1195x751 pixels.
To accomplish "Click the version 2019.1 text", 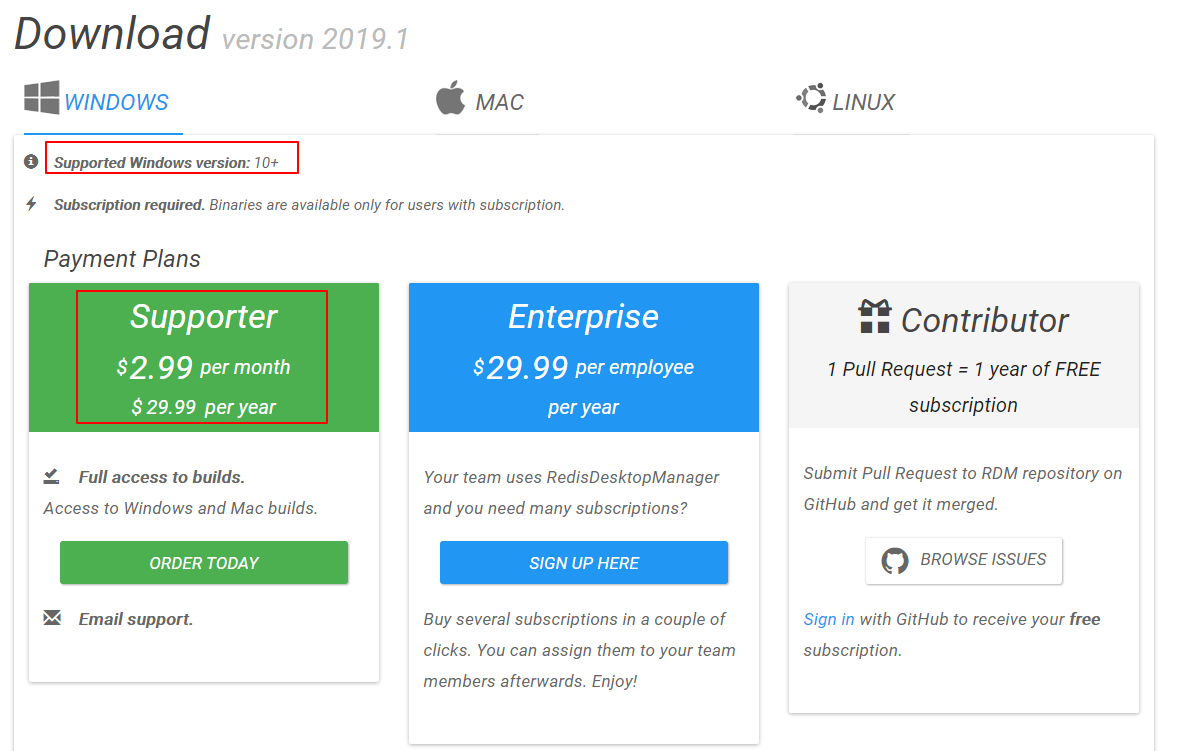I will 316,39.
